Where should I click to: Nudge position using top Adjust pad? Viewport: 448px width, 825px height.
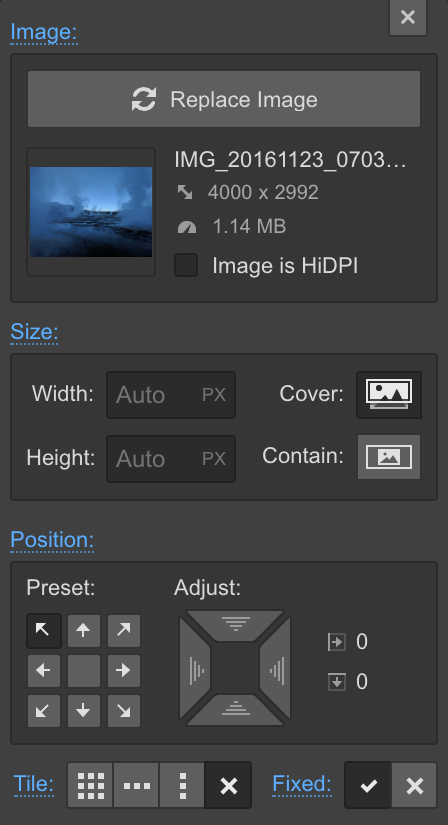point(235,625)
